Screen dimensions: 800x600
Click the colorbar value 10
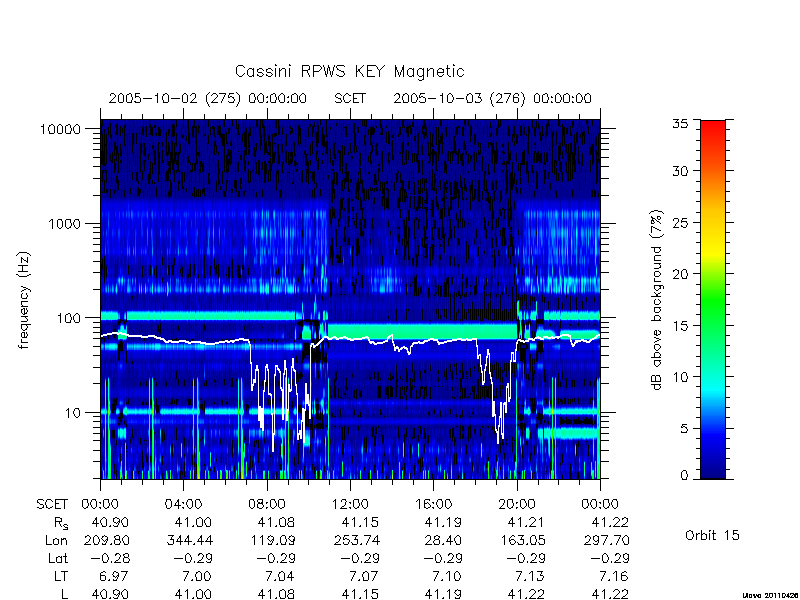tap(680, 377)
